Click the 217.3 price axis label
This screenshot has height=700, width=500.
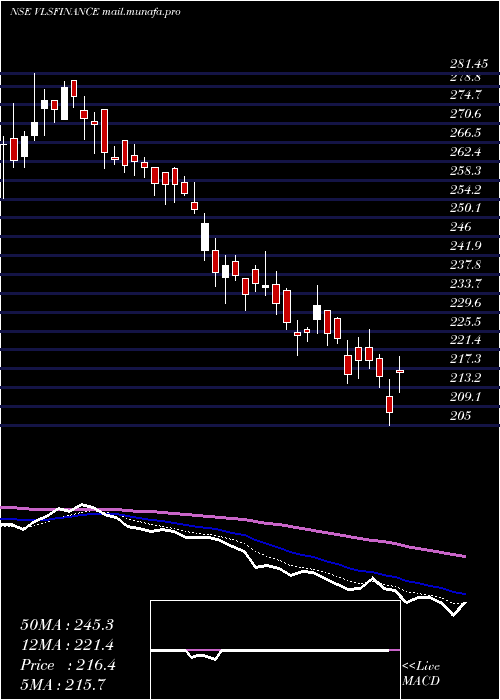(466, 359)
